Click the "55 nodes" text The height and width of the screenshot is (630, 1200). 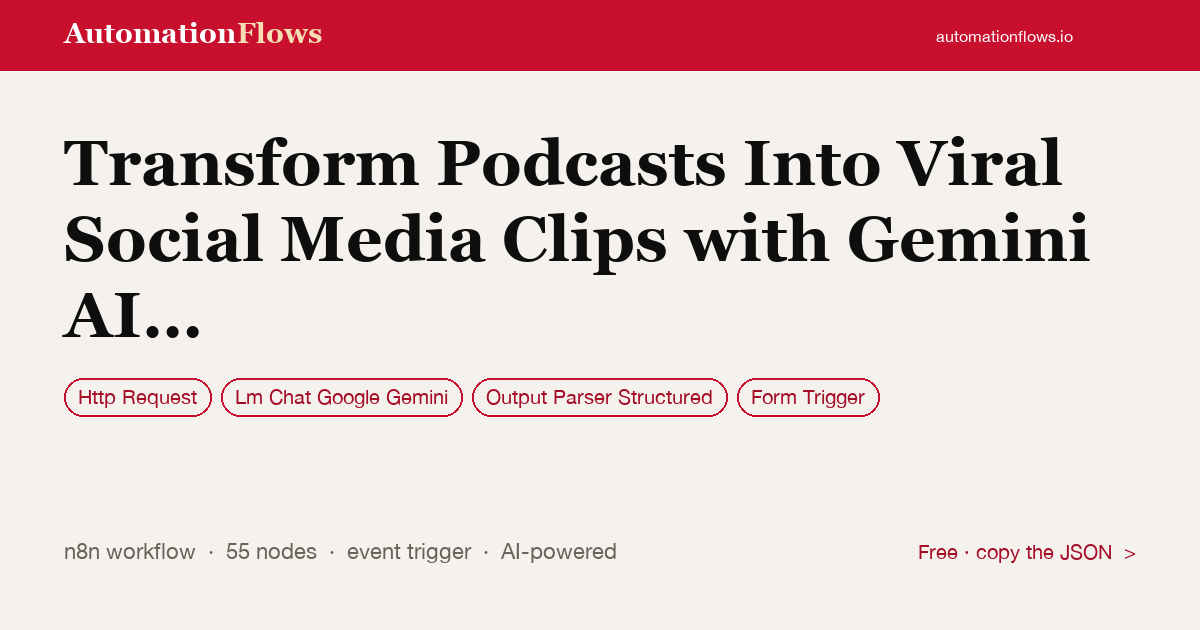(271, 551)
